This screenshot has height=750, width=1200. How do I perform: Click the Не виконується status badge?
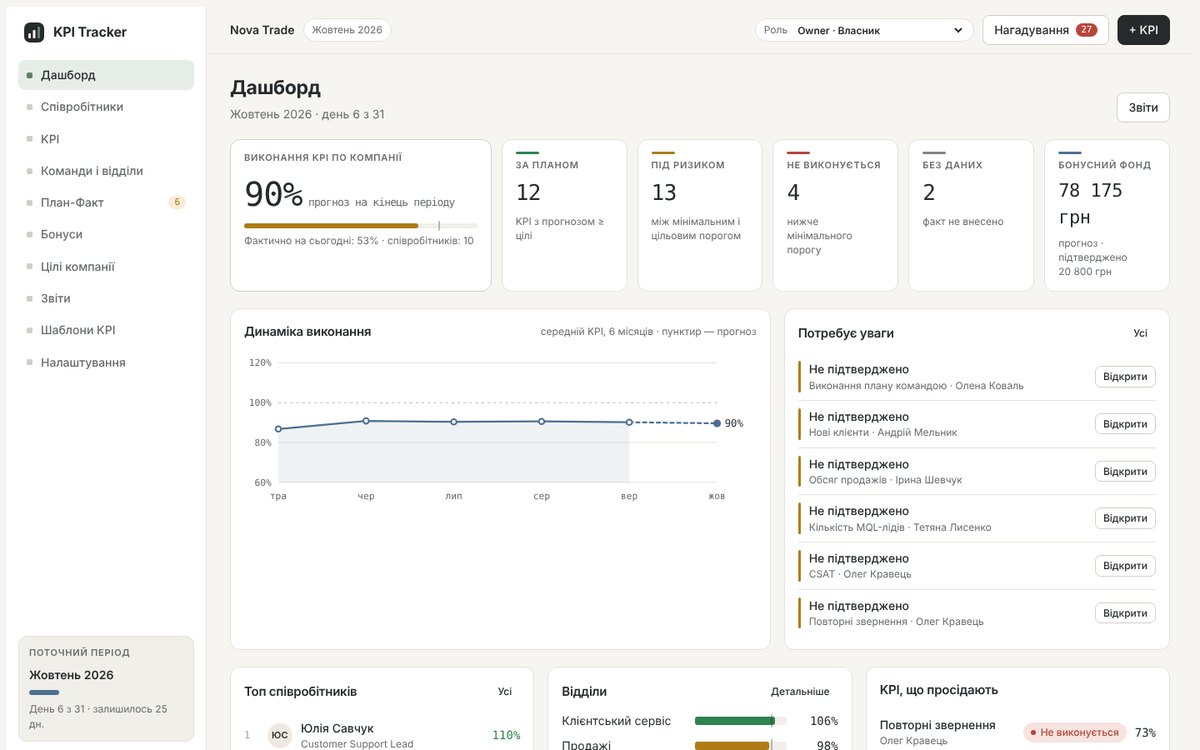point(1074,733)
